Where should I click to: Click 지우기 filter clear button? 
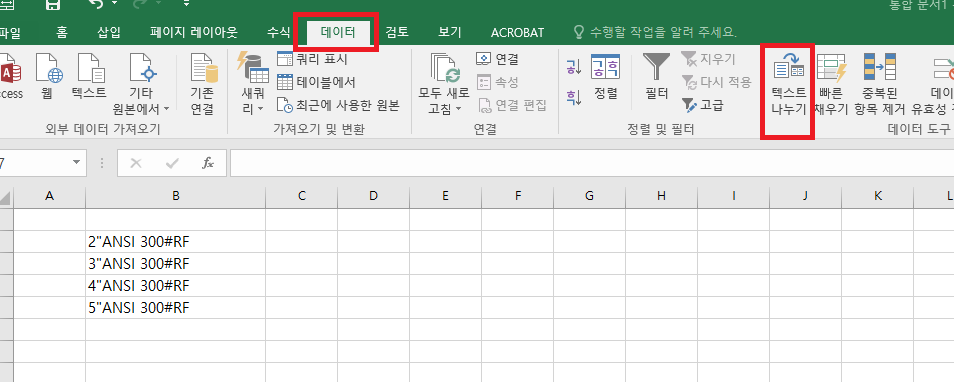click(708, 60)
